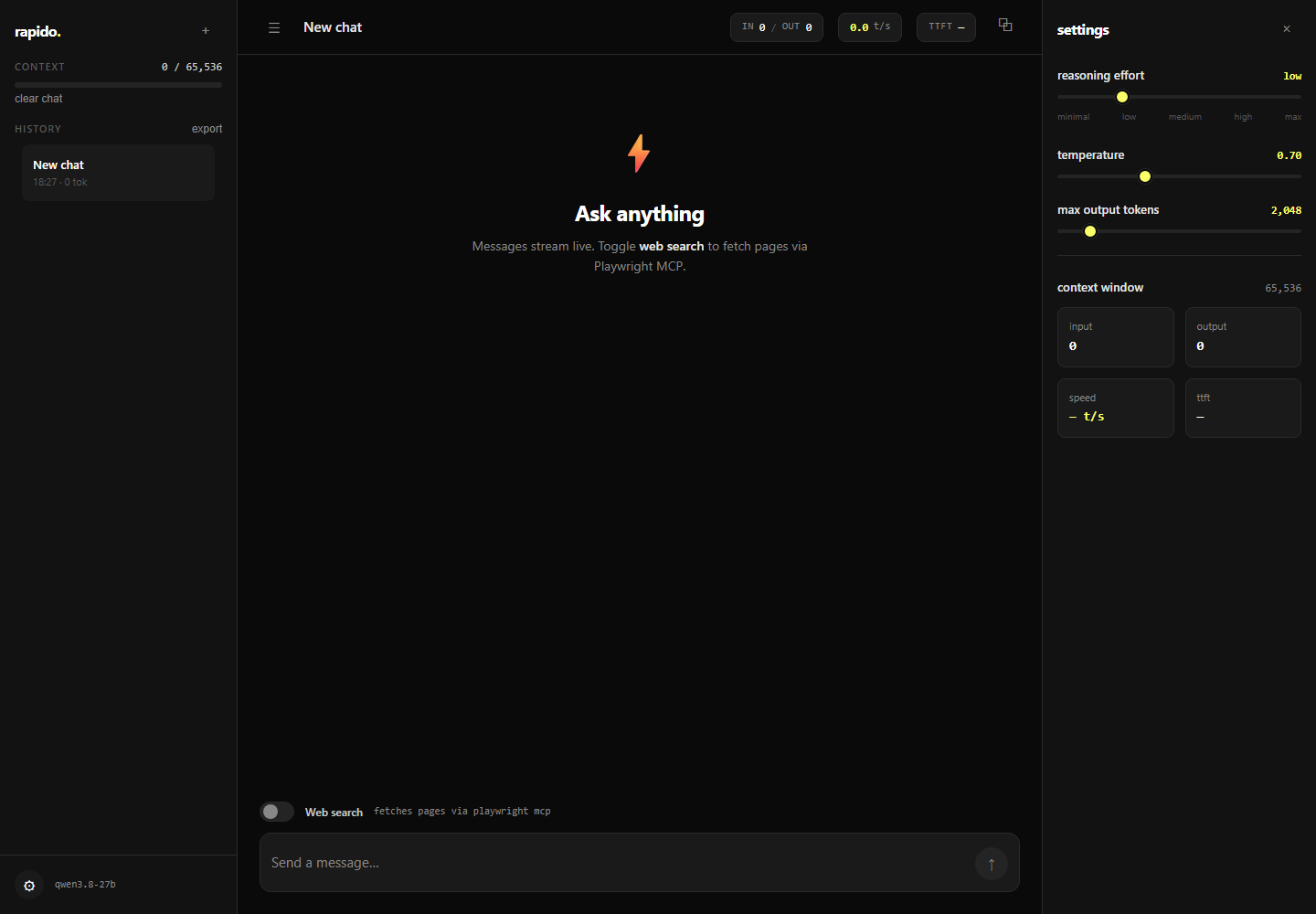Viewport: 1316px width, 914px height.
Task: Click the New chat header title
Action: pyautogui.click(x=333, y=27)
